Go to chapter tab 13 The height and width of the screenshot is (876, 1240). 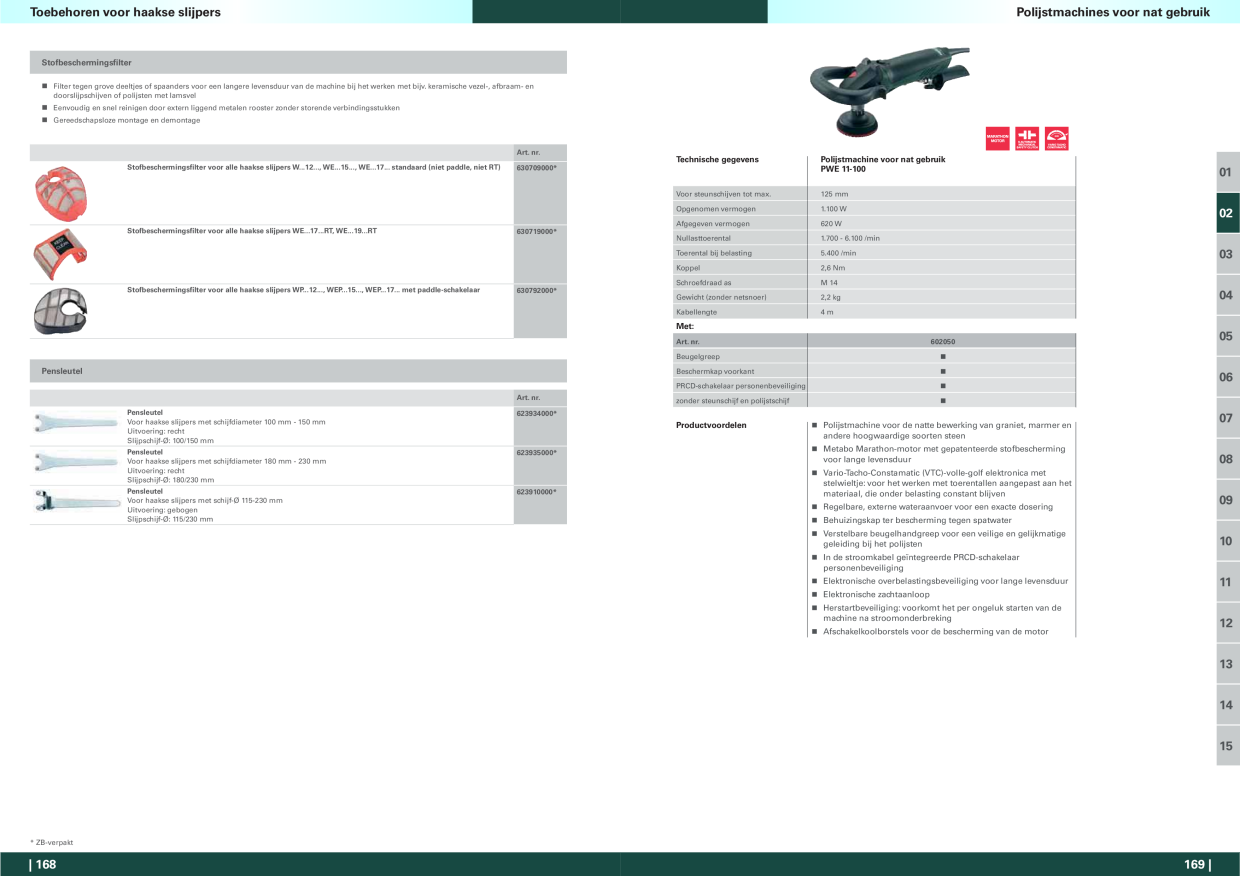tap(1227, 664)
